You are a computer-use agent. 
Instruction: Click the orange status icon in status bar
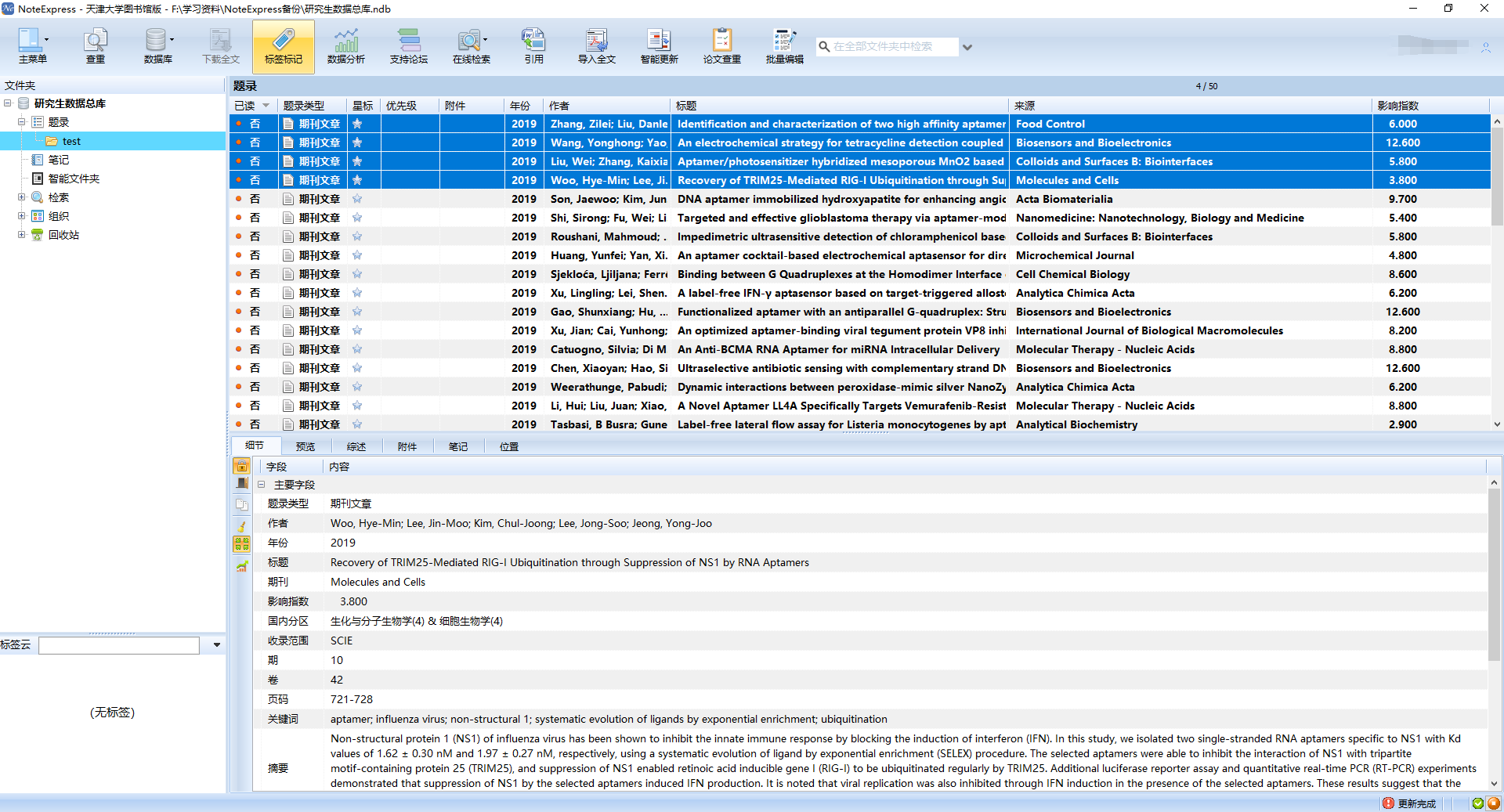tap(1493, 803)
